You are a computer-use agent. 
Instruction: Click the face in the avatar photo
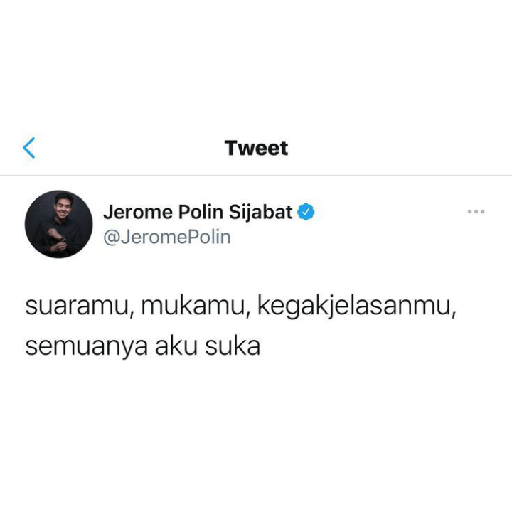63,206
